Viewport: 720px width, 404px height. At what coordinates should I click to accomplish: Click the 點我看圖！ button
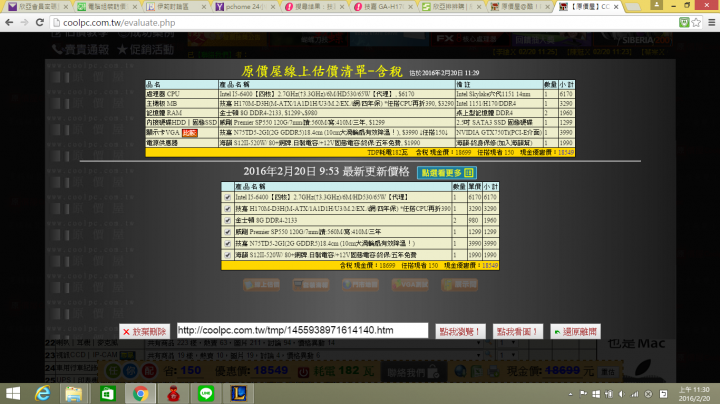[518, 331]
